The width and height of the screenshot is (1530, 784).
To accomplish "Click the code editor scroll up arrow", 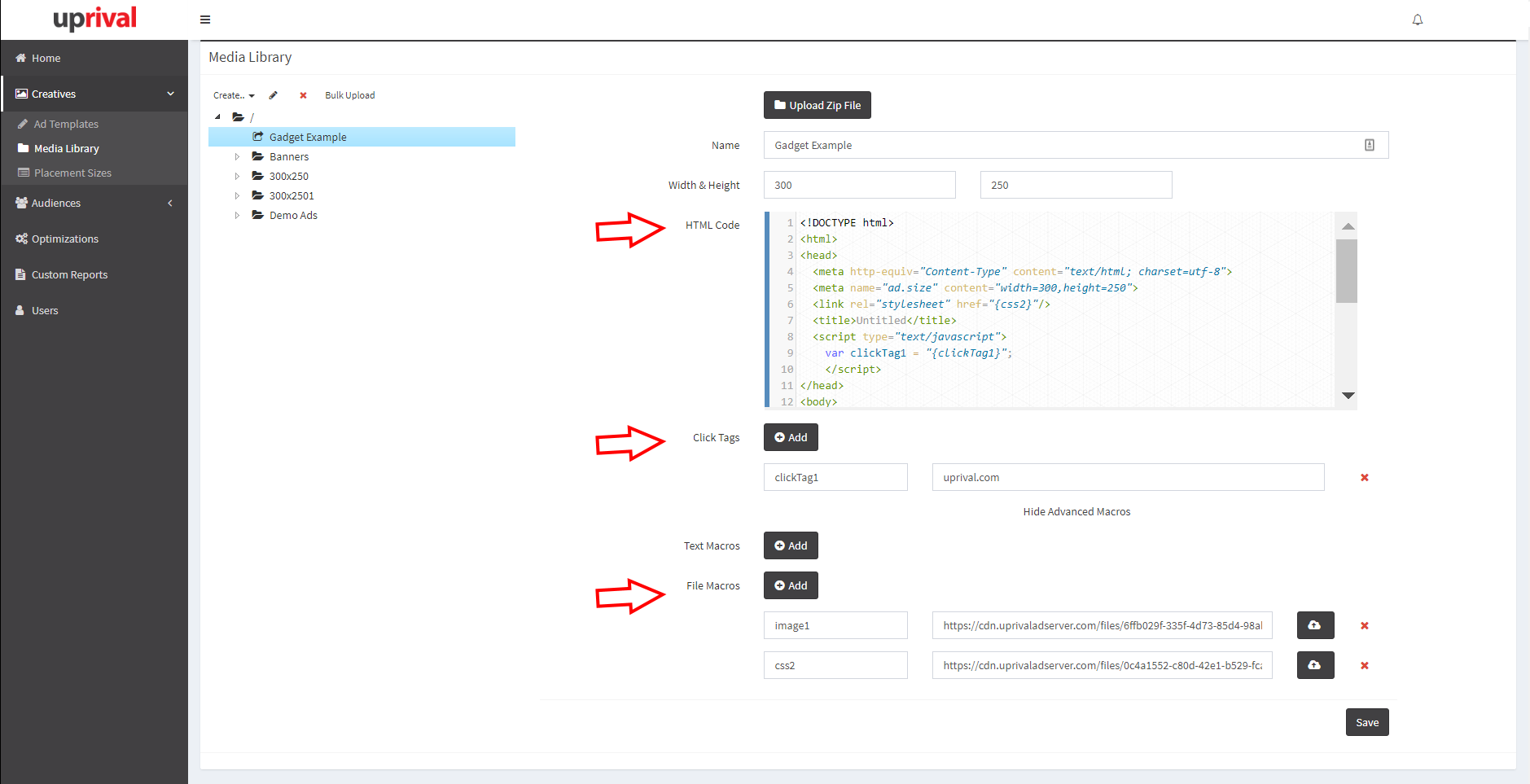I will (1348, 226).
